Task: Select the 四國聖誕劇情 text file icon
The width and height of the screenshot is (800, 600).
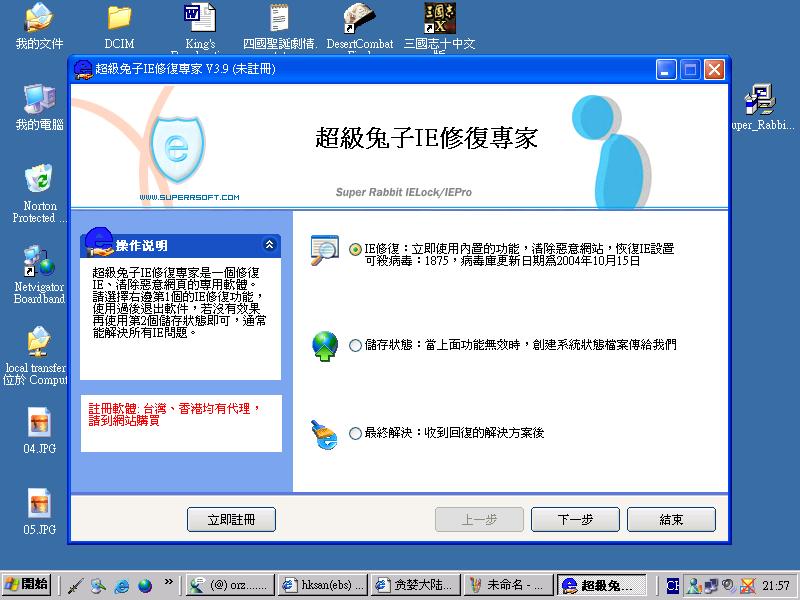Action: [280, 27]
